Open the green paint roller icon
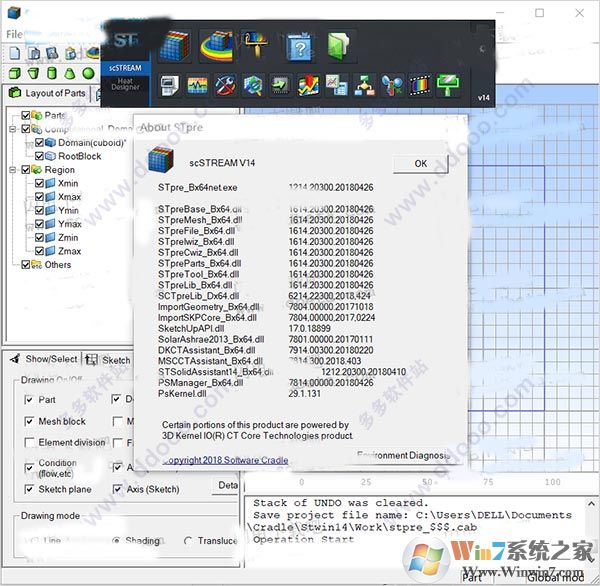This screenshot has height=586, width=600. coord(448,85)
